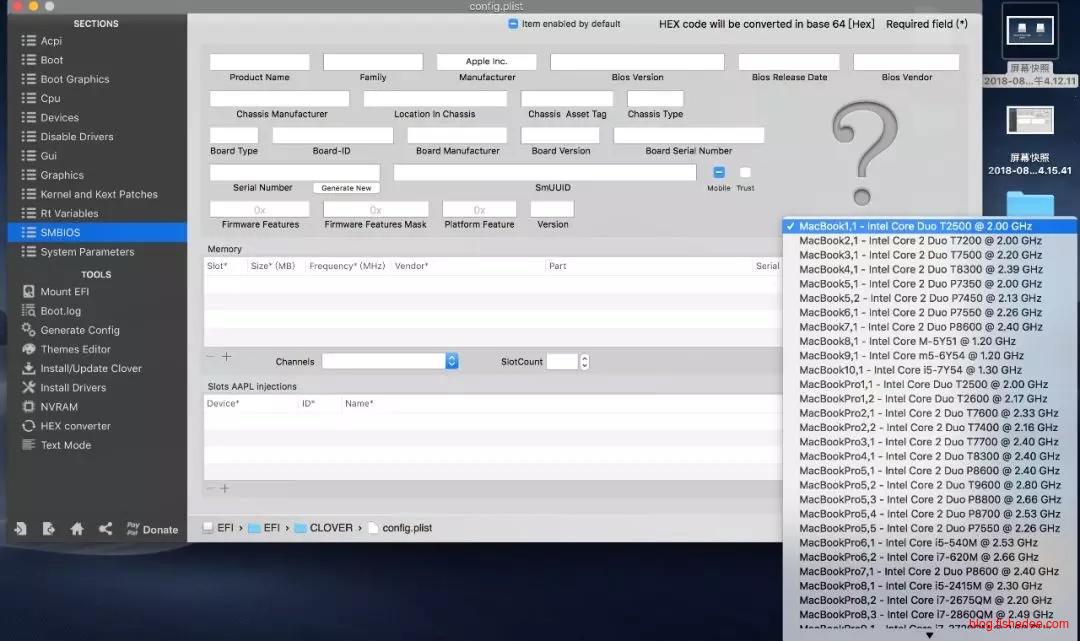
Task: Select MacBookPro8,1 from model list
Action: 920,586
